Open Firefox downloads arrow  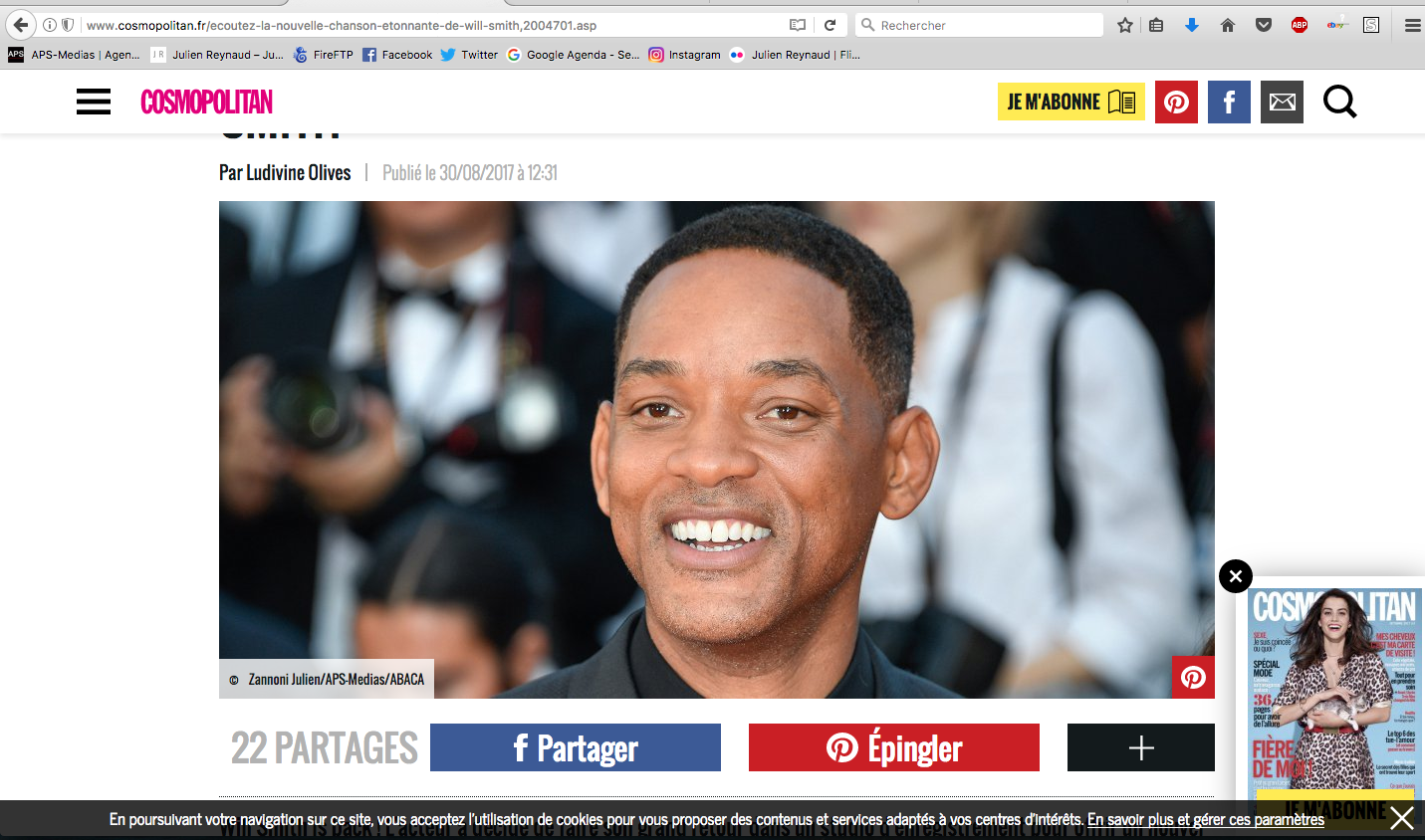(x=1191, y=25)
